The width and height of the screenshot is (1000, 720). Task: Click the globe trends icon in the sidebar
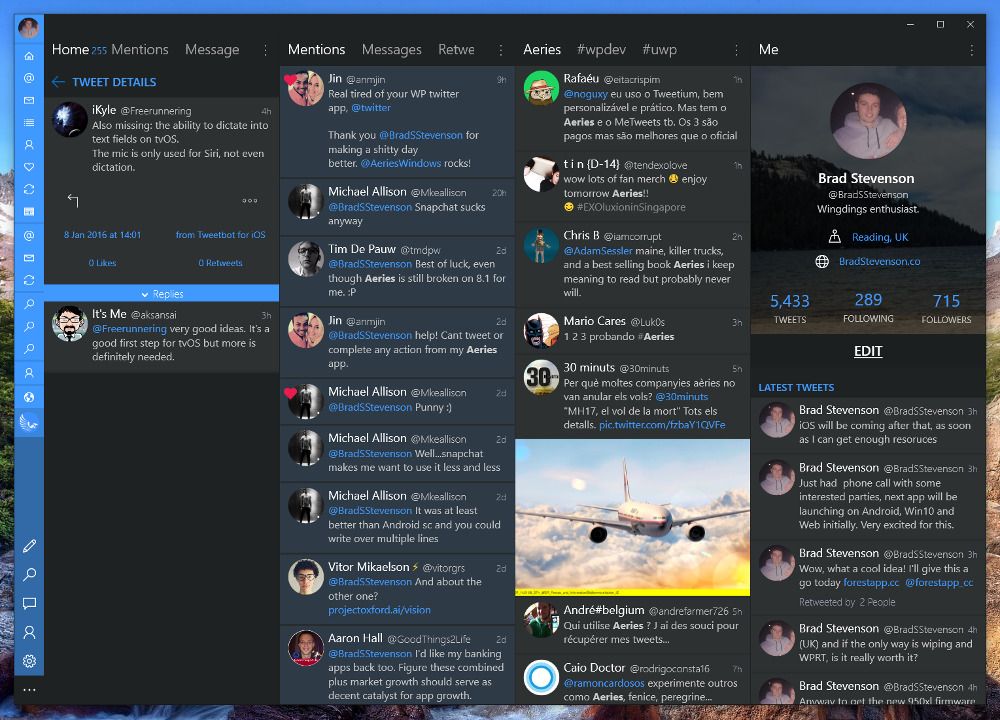29,398
